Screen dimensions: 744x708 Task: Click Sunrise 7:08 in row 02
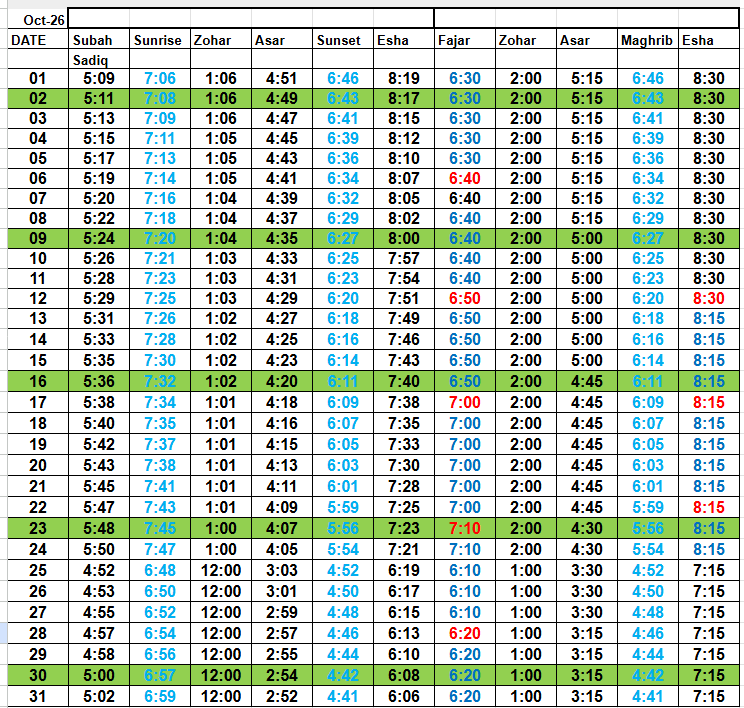coord(160,98)
